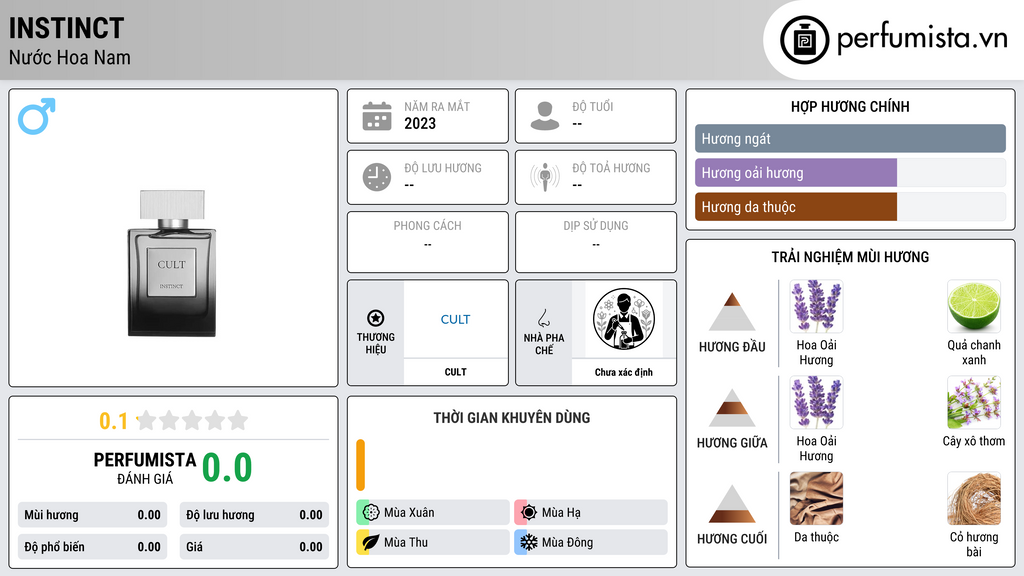Open the Da thuộc leather image
Image resolution: width=1024 pixels, height=576 pixels.
pyautogui.click(x=816, y=498)
